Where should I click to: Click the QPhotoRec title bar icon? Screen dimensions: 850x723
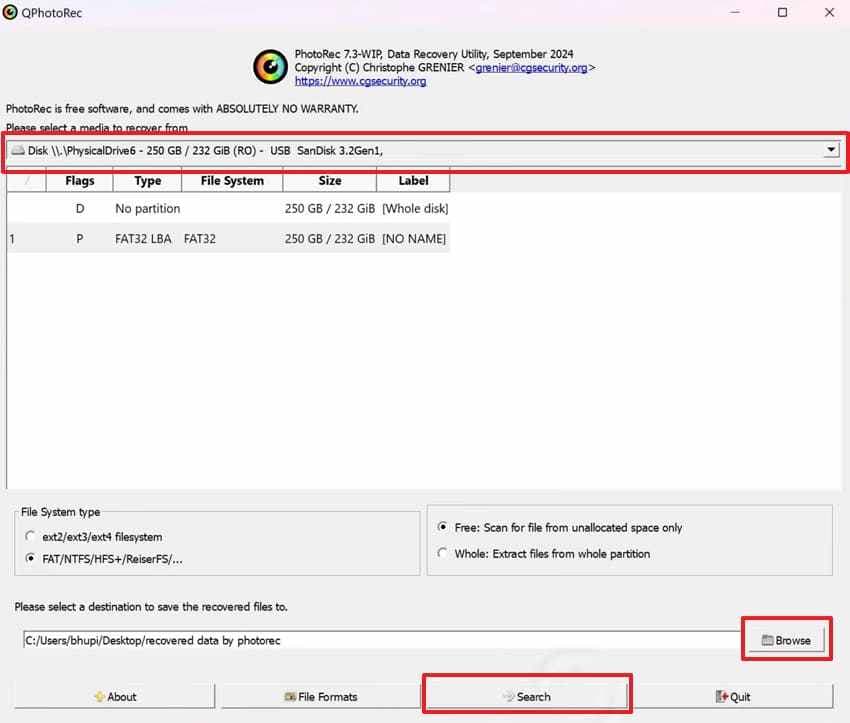[x=10, y=12]
